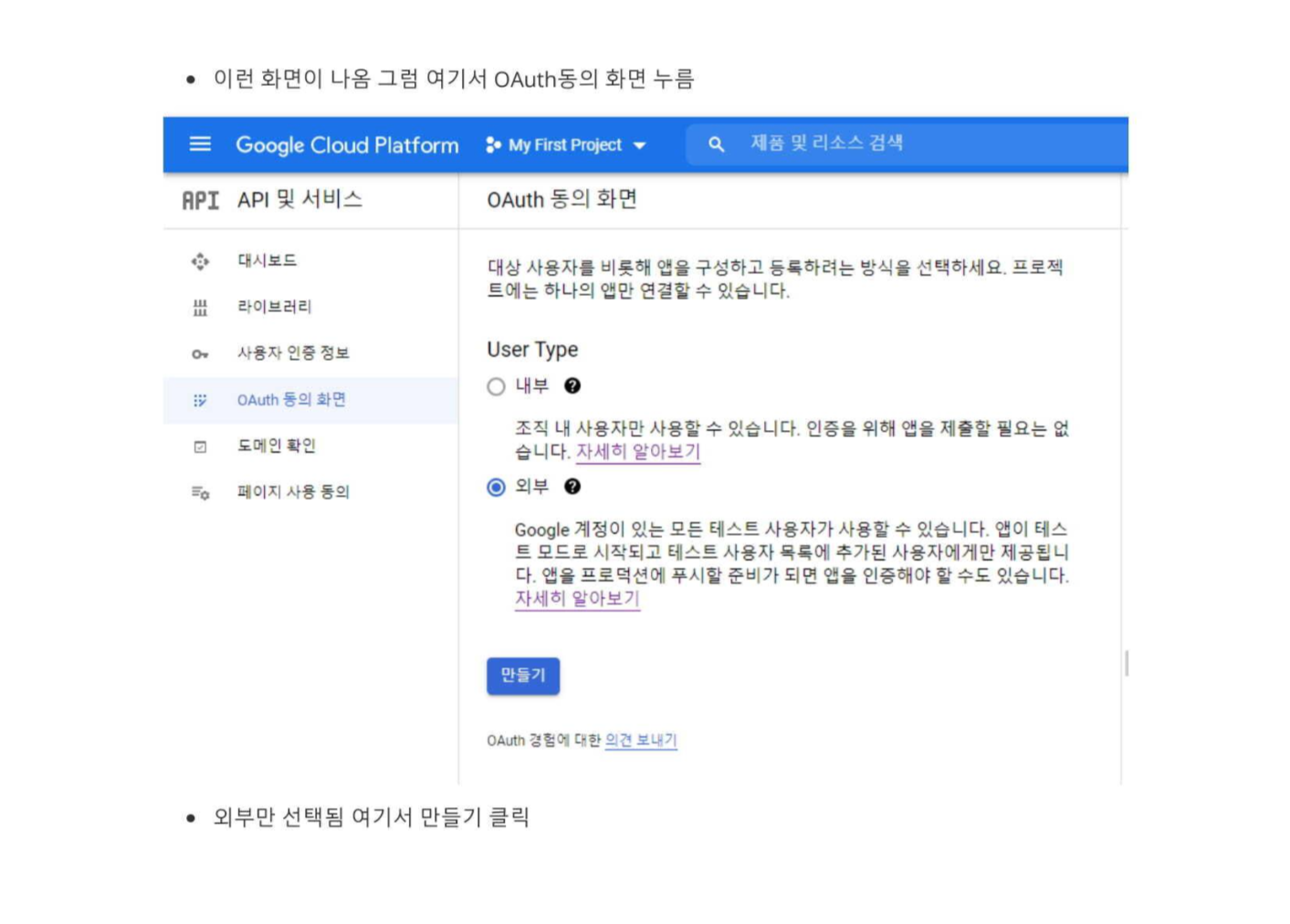Click the OAuth 동의 화면 sidebar icon

[x=200, y=400]
